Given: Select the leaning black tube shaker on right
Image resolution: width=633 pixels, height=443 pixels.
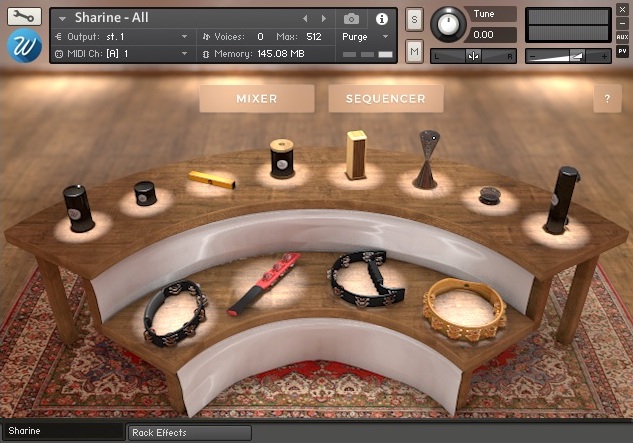Looking at the screenshot, I should tap(562, 200).
